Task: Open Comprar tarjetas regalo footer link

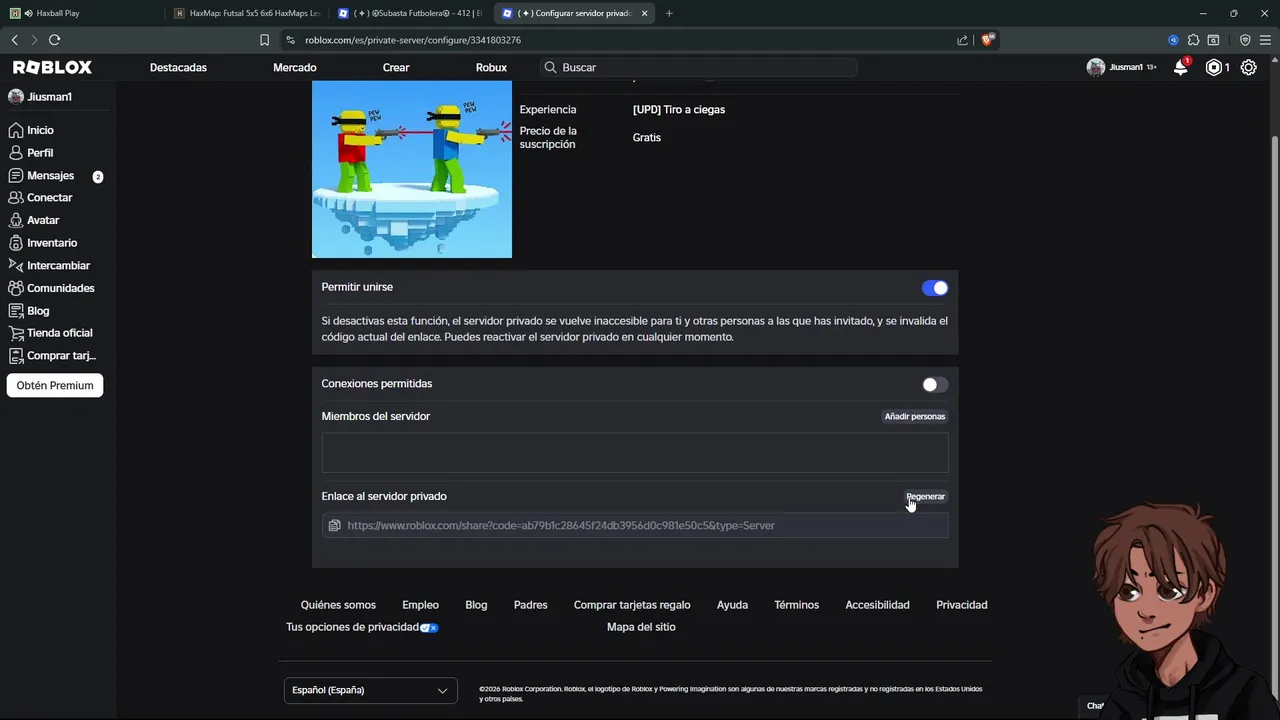Action: pyautogui.click(x=632, y=605)
